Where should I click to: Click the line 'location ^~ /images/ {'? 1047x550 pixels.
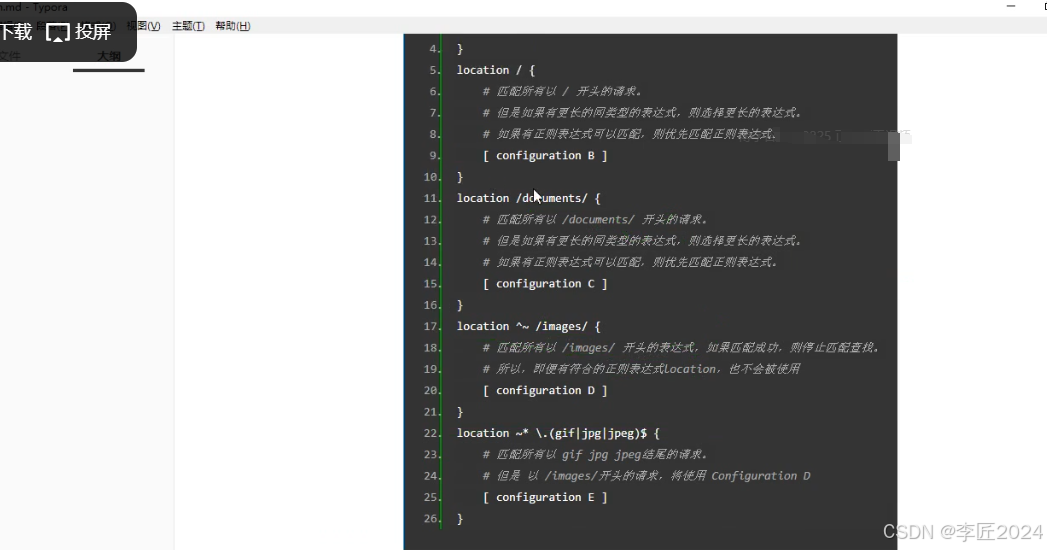(x=528, y=326)
